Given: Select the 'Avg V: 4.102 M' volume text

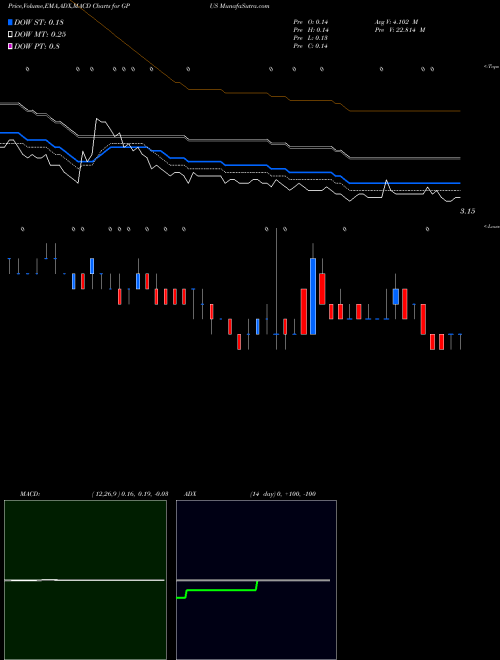Looking at the screenshot, I should coord(396,22).
